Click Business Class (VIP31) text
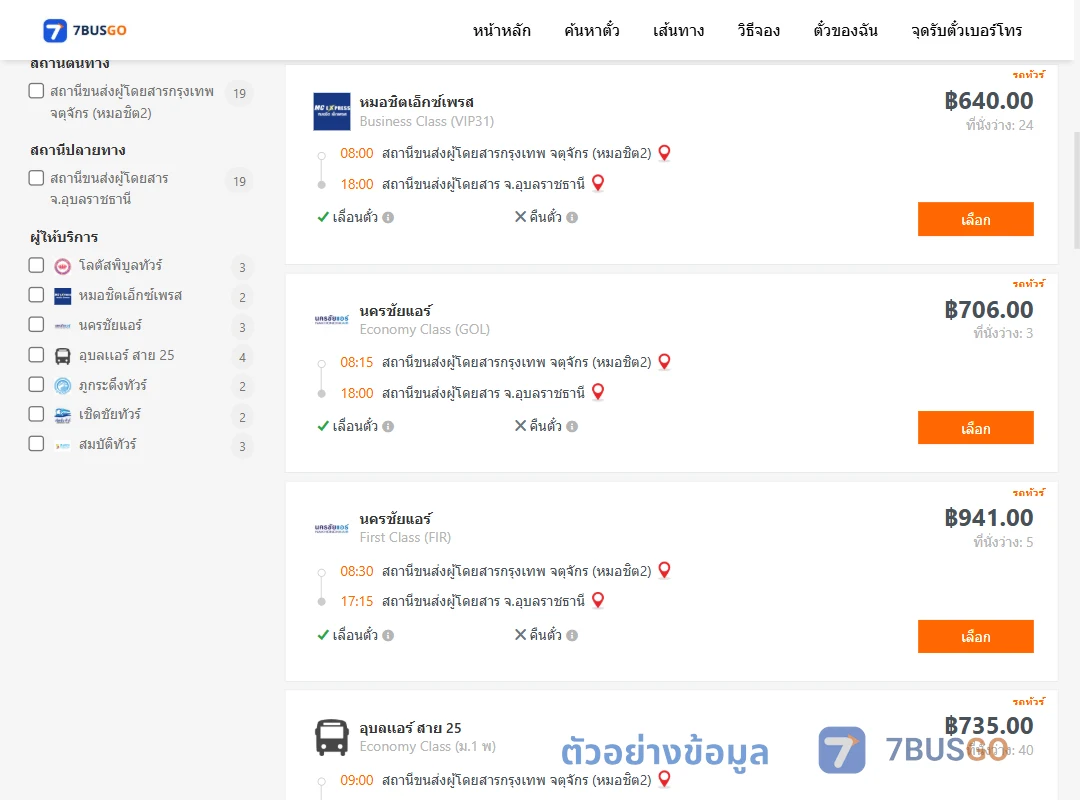The height and width of the screenshot is (800, 1080). tap(426, 121)
